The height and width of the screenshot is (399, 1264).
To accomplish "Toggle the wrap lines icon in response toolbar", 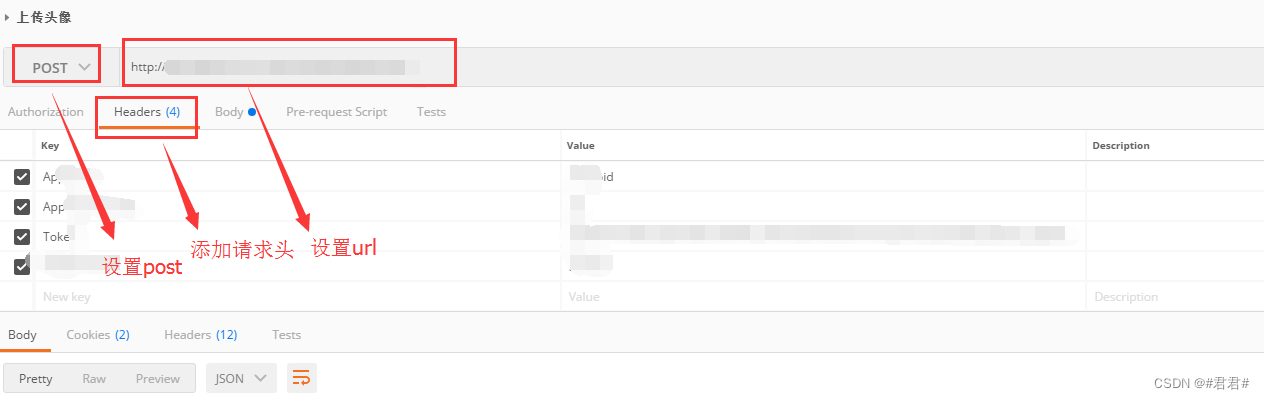I will (300, 378).
